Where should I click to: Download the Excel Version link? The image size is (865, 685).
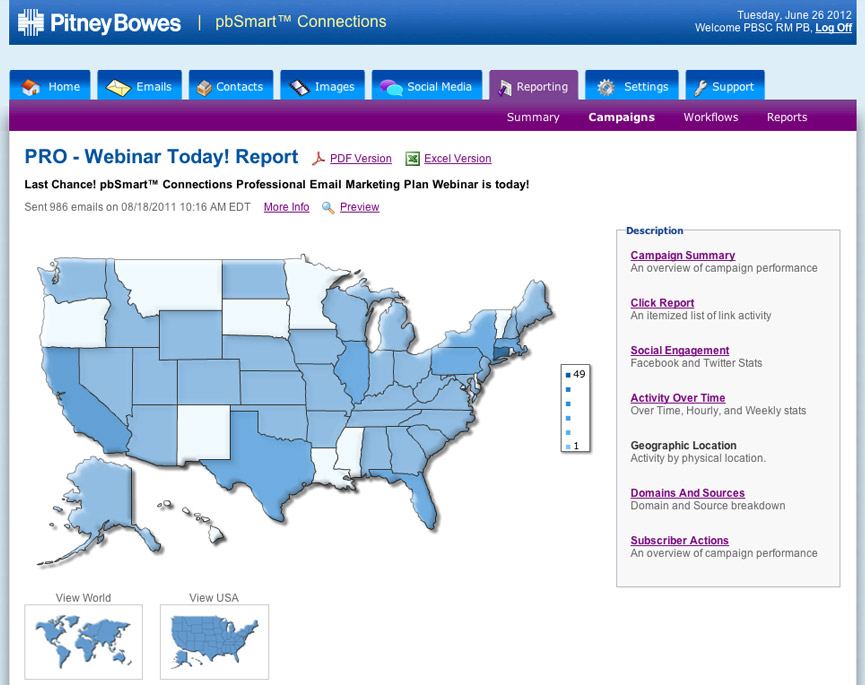click(x=457, y=158)
